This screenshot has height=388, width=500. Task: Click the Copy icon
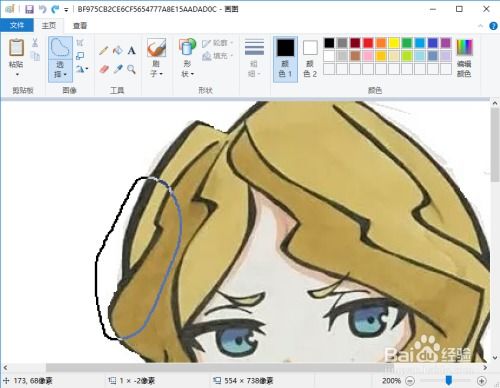(x=35, y=56)
